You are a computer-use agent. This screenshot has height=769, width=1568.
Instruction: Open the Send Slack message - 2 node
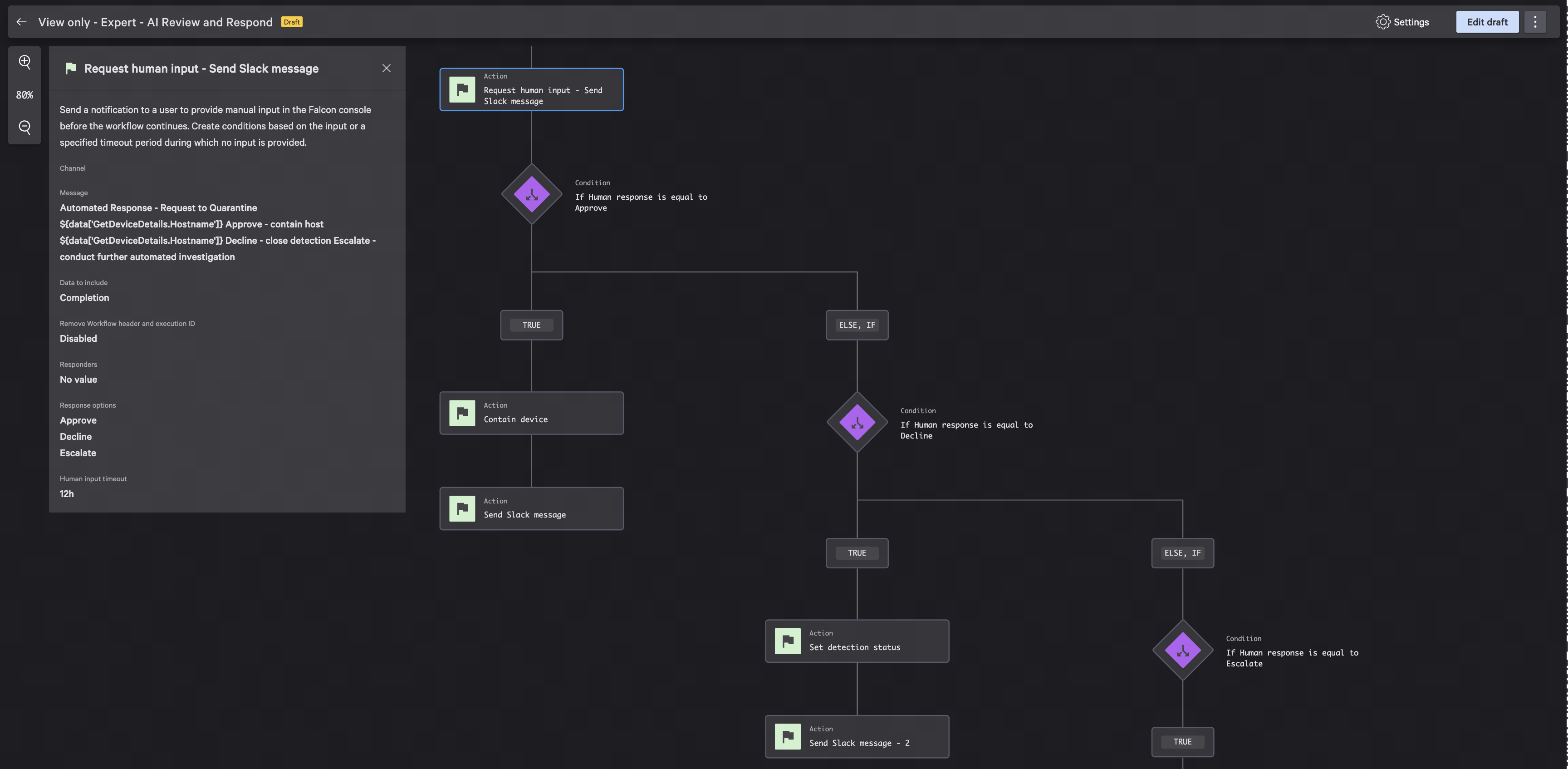pos(857,737)
